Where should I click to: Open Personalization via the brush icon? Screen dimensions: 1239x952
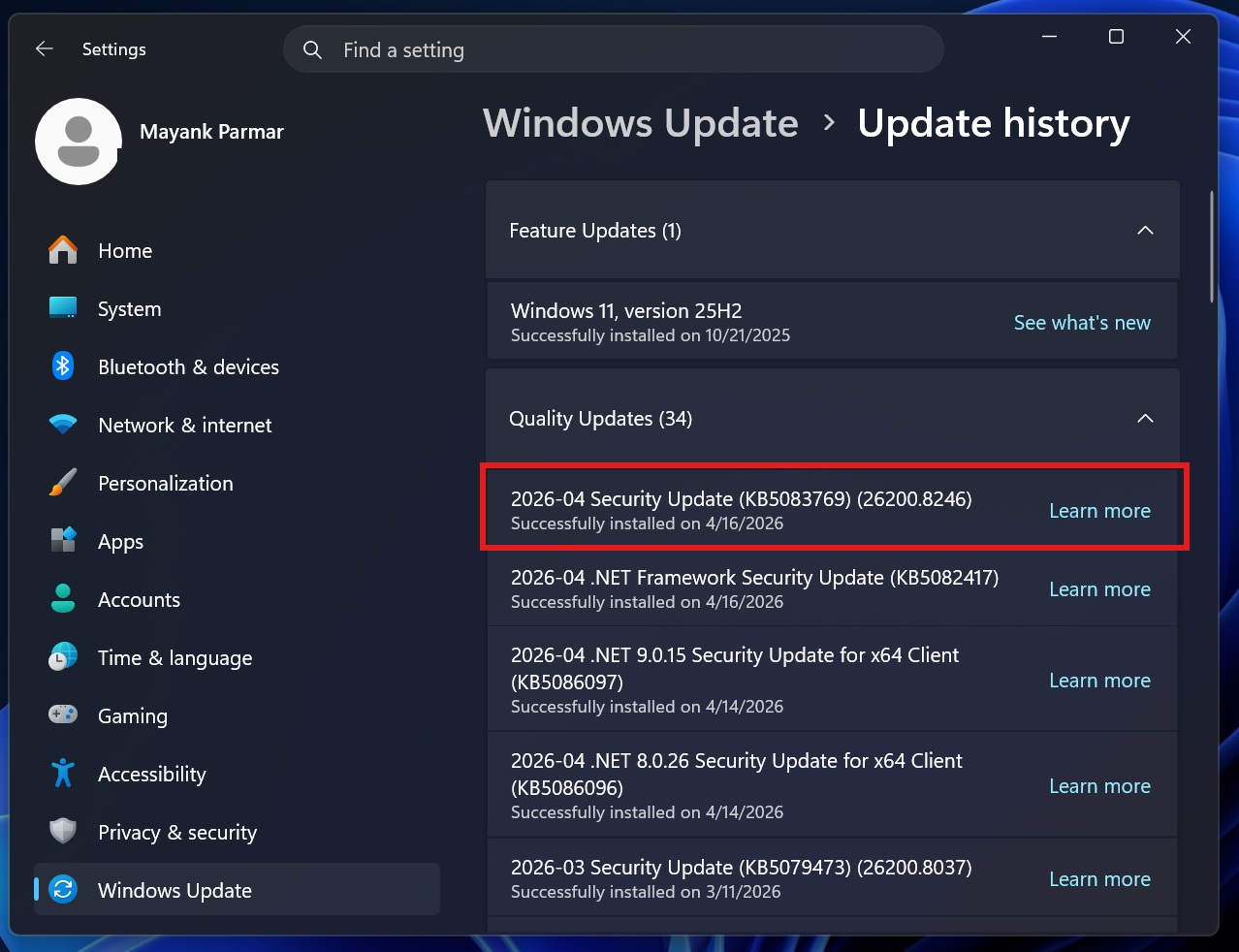click(x=62, y=483)
